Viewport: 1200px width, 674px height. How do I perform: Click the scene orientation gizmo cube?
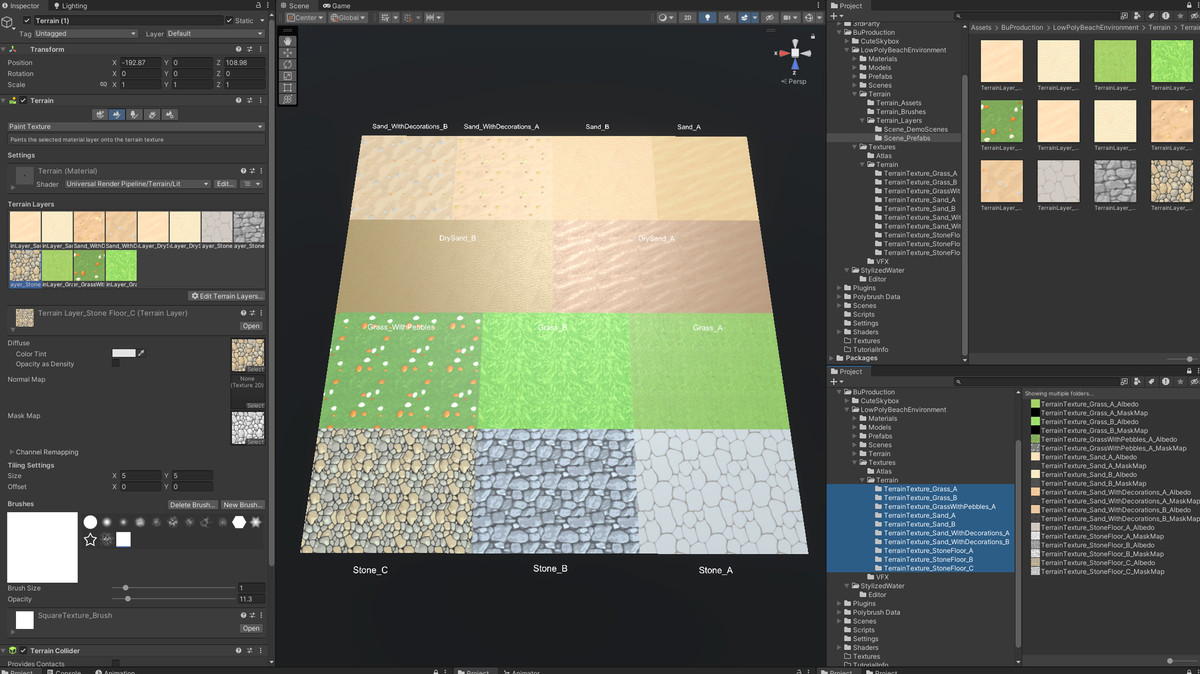pos(795,55)
